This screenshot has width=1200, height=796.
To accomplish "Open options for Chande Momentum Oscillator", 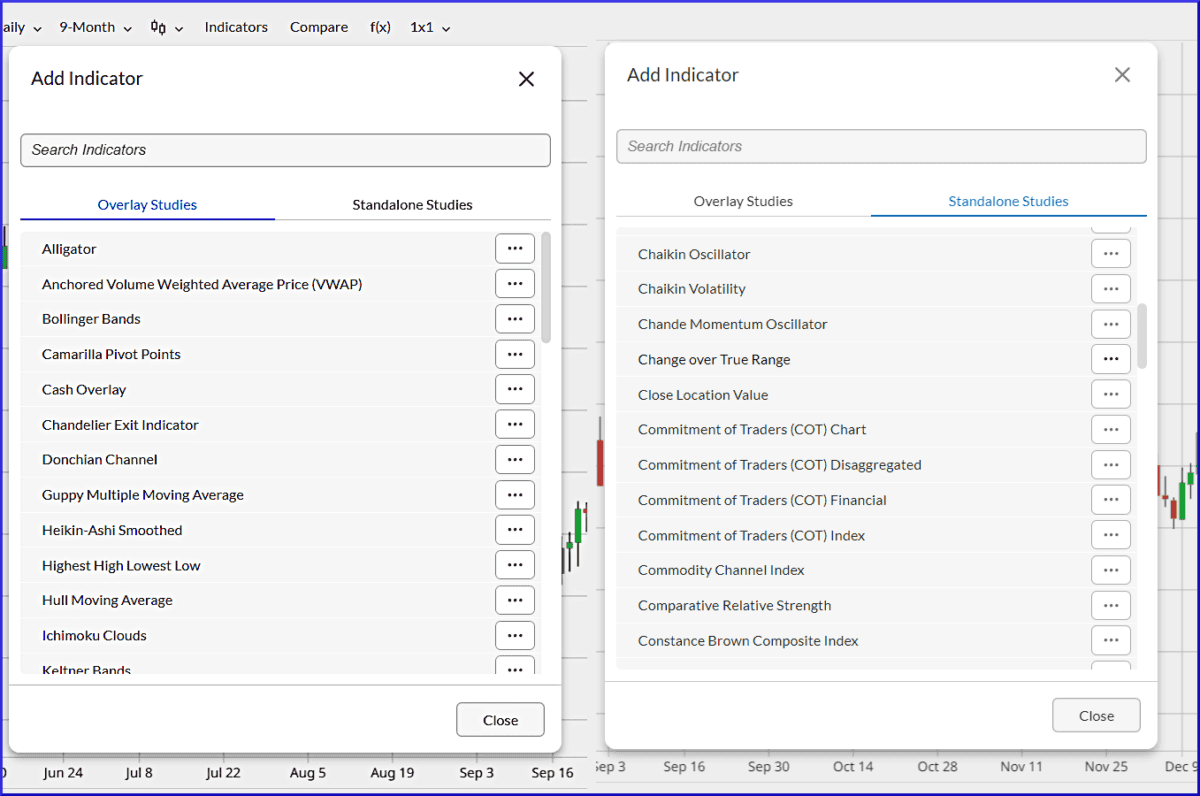I will (1110, 324).
